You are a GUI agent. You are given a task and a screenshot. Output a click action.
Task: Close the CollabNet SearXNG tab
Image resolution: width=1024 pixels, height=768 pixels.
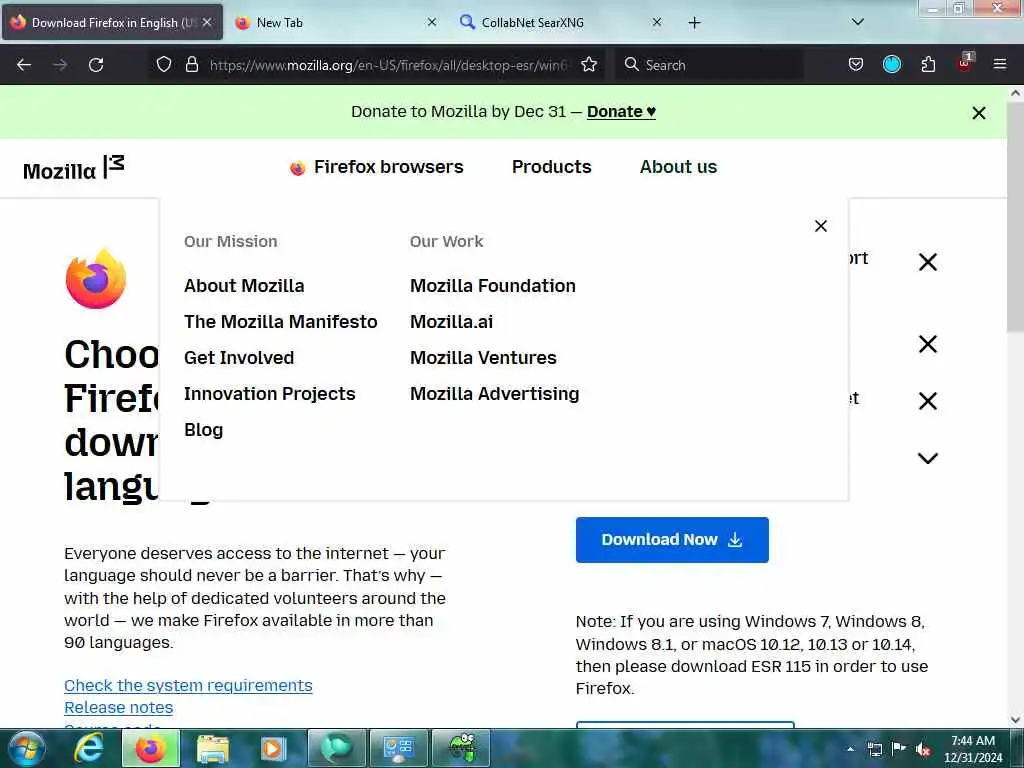[x=657, y=22]
